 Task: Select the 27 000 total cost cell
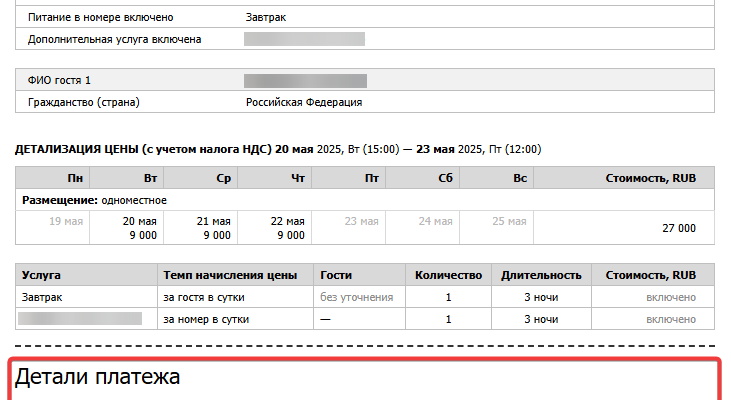[x=678, y=228]
